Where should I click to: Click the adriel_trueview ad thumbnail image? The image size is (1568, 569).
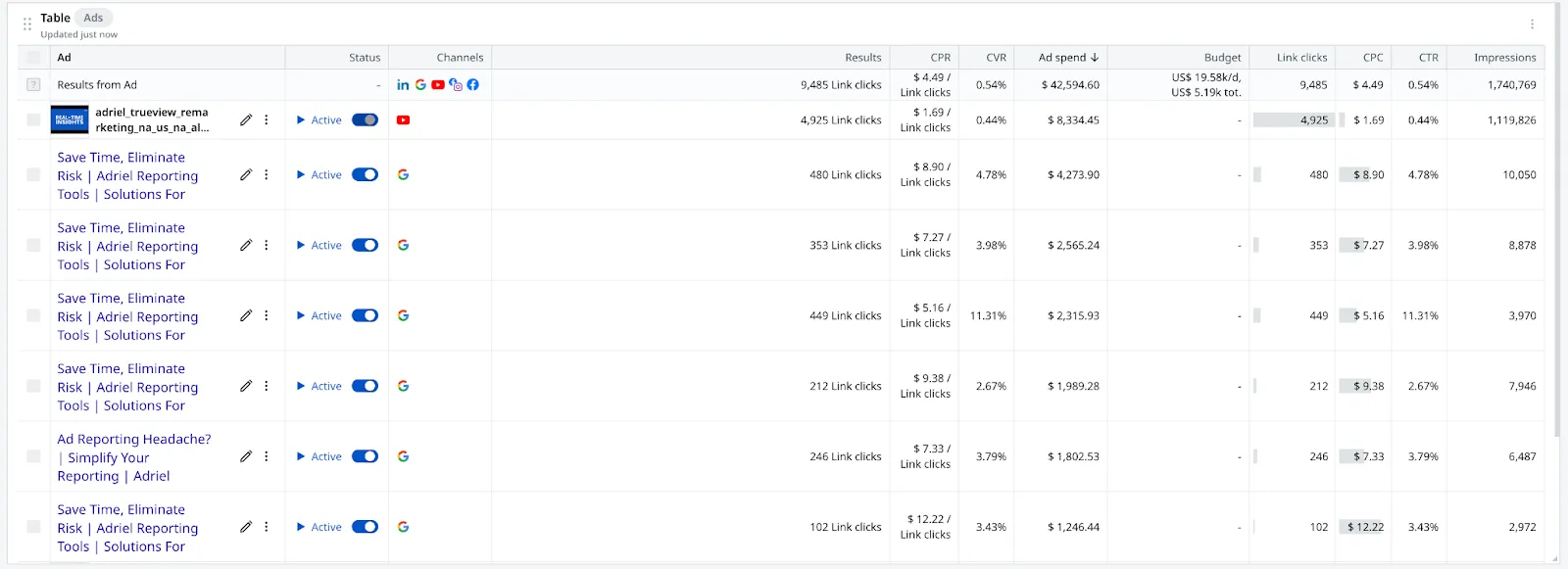[70, 120]
